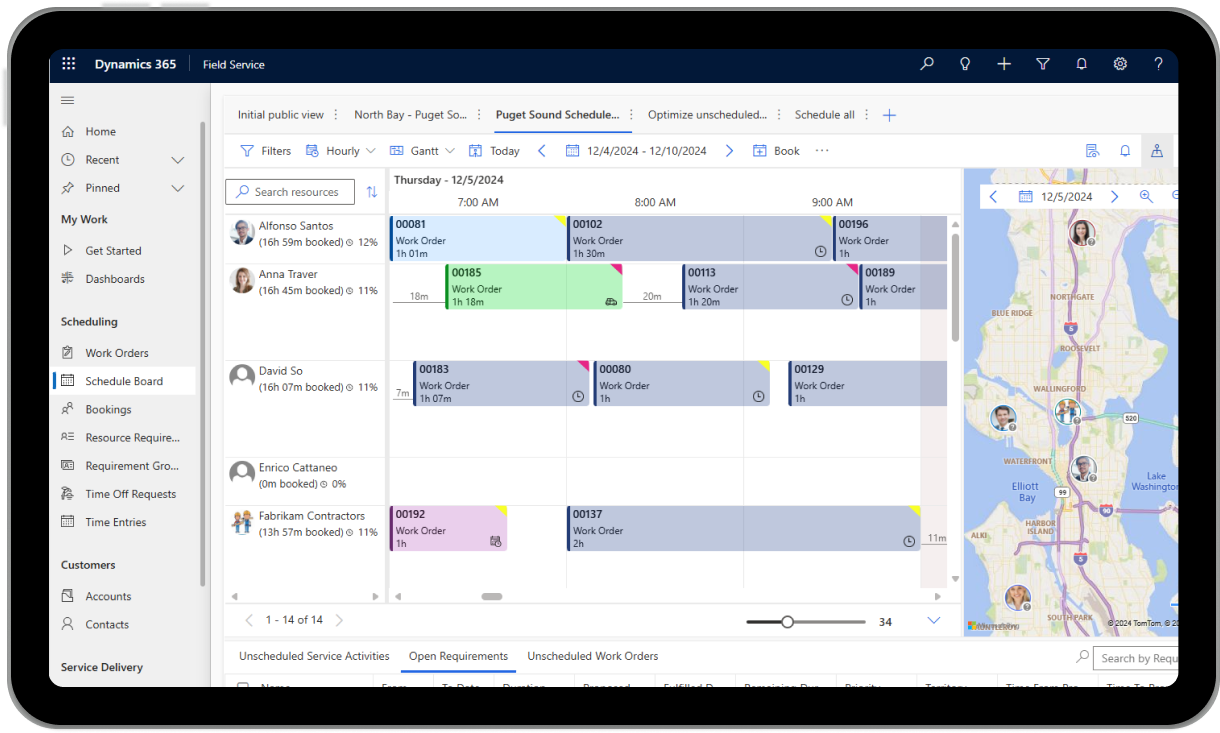Click the vertical schedule scrollbar thumb
1220x733 pixels.
[955, 287]
